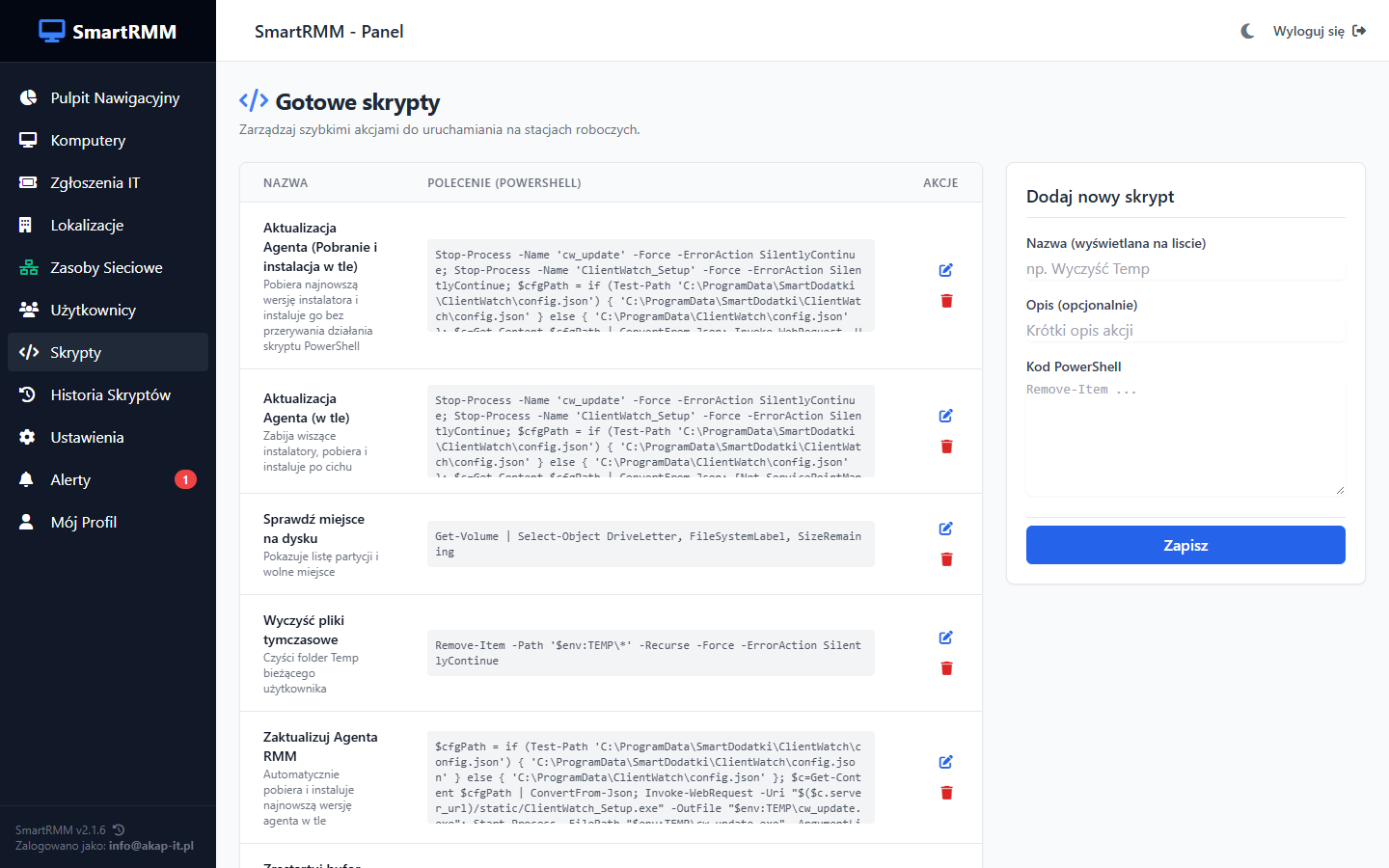
Task: Click the Ustawienia gear icon
Action: [x=27, y=437]
